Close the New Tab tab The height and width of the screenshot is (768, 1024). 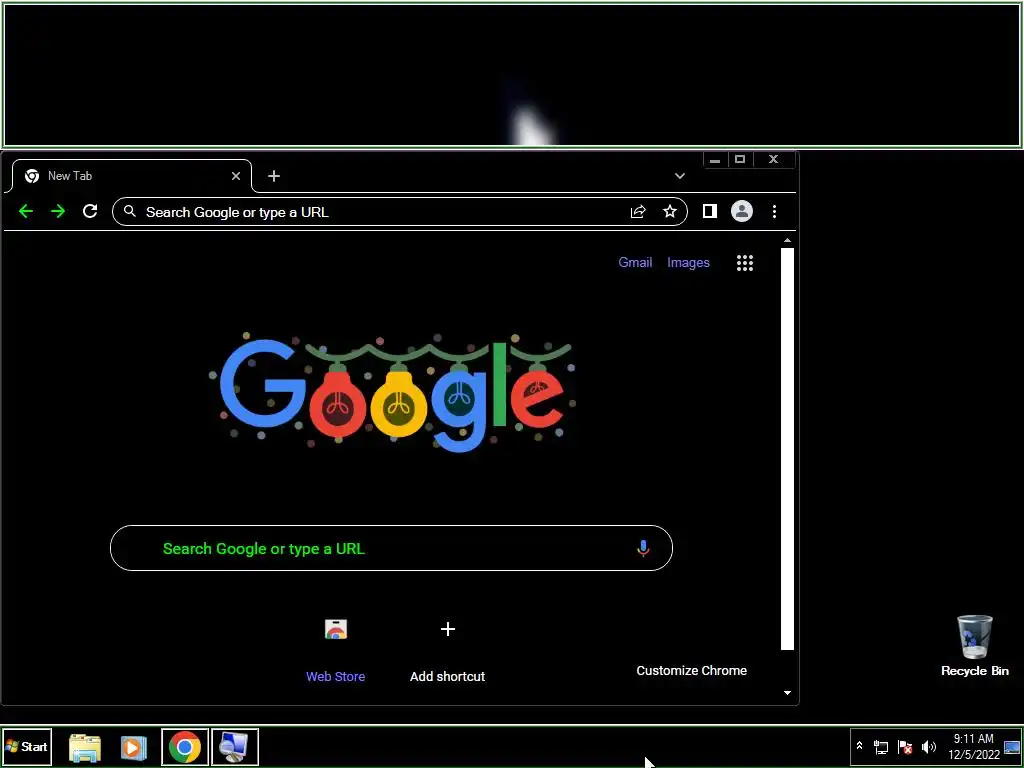coord(236,176)
